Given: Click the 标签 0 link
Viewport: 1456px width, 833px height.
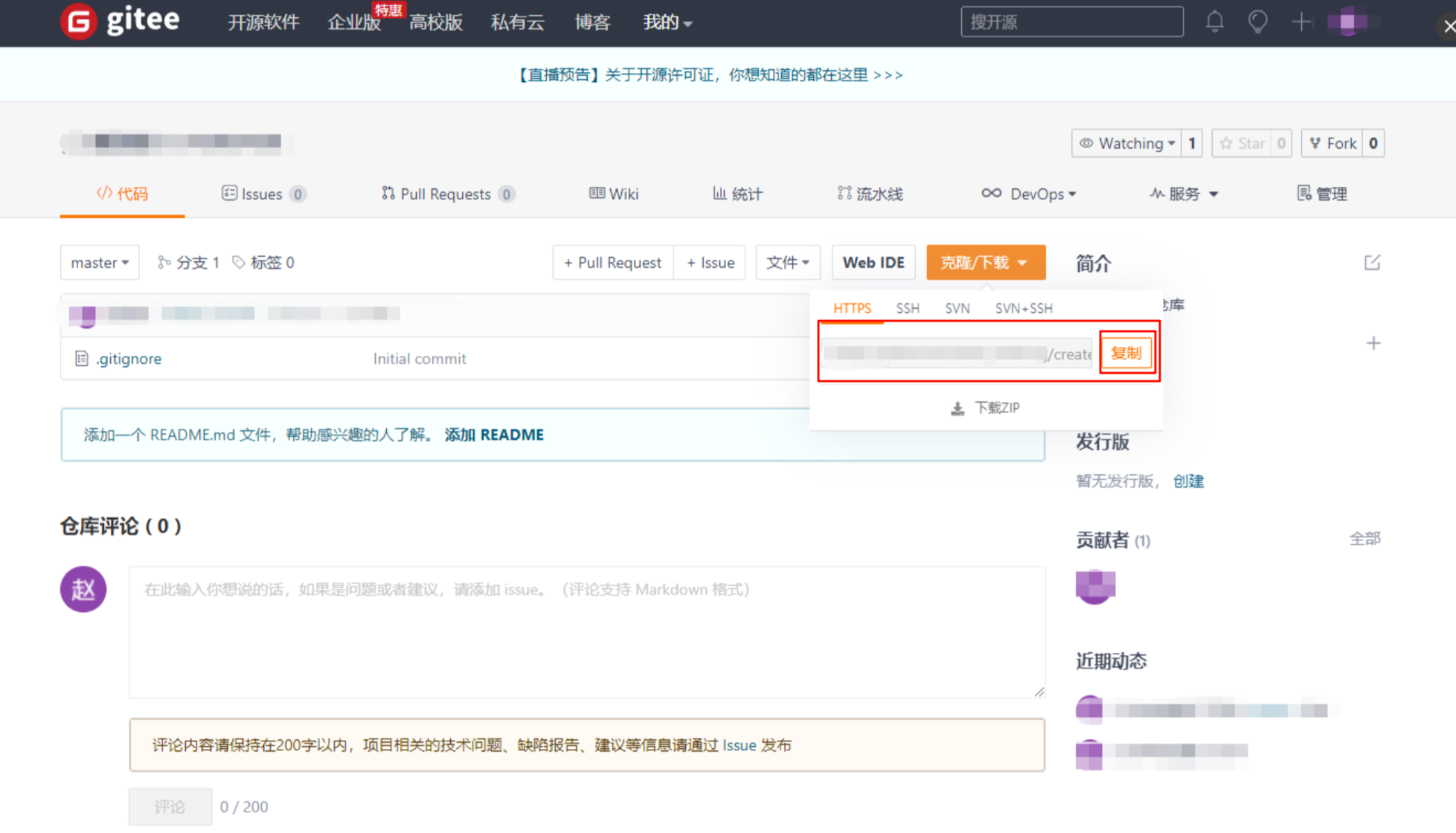Looking at the screenshot, I should tap(263, 263).
